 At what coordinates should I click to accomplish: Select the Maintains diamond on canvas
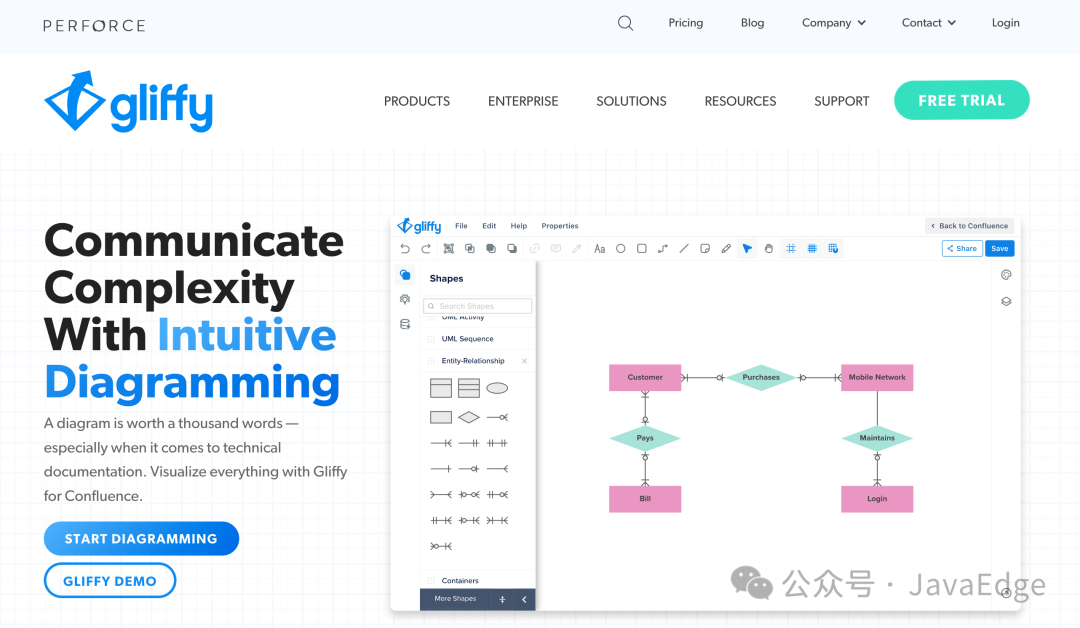point(877,438)
